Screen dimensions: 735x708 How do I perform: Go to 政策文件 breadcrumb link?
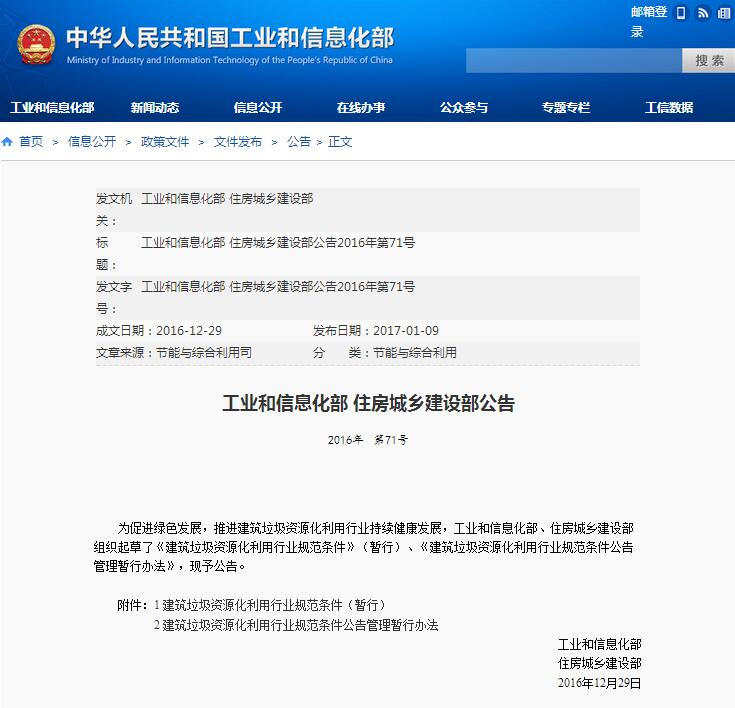tap(165, 141)
